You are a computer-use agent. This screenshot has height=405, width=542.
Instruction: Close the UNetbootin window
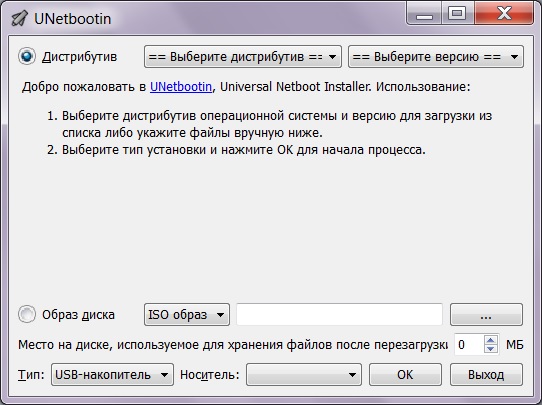click(504, 14)
